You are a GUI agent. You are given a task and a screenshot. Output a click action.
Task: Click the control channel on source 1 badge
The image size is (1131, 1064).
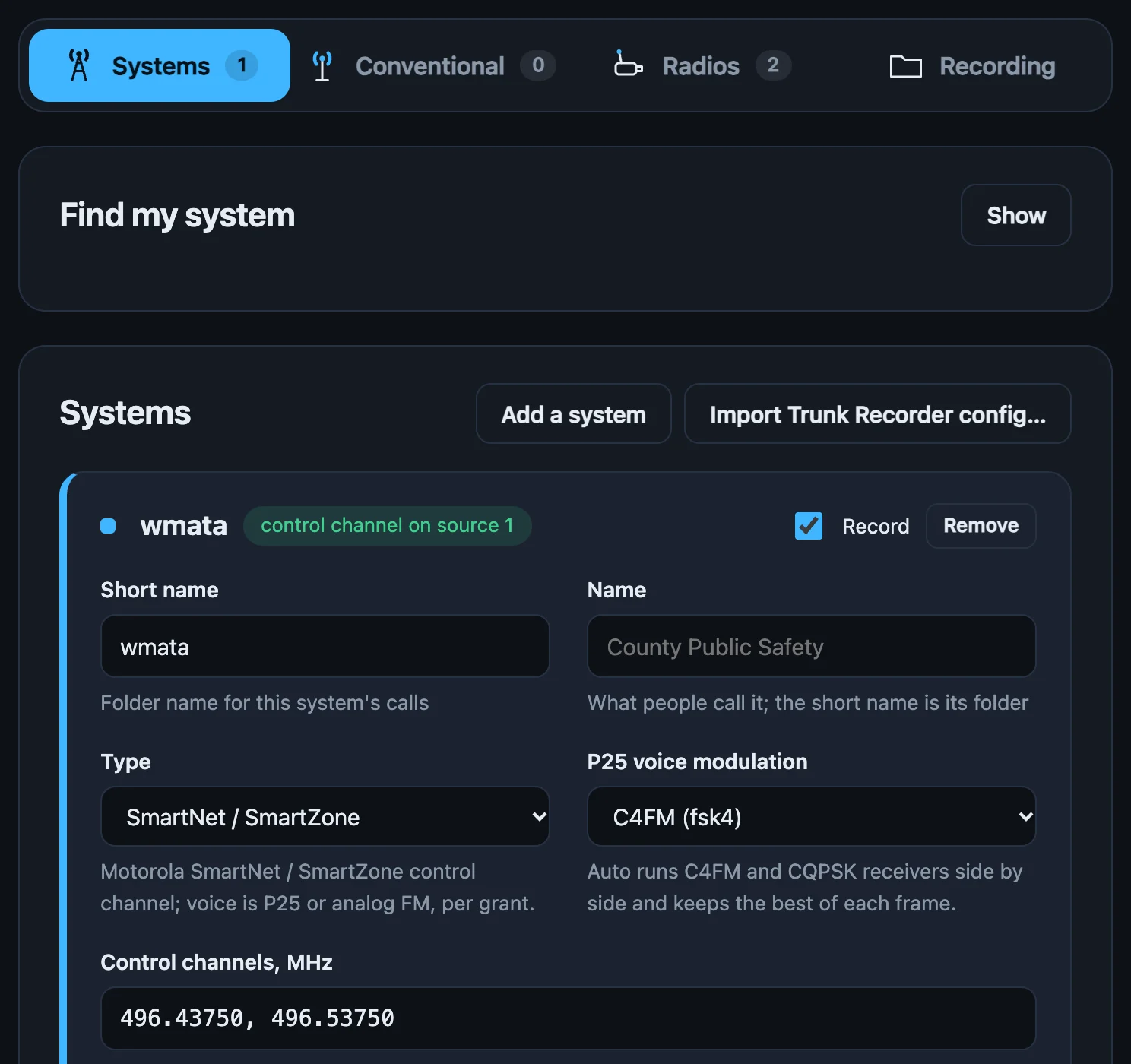388,526
